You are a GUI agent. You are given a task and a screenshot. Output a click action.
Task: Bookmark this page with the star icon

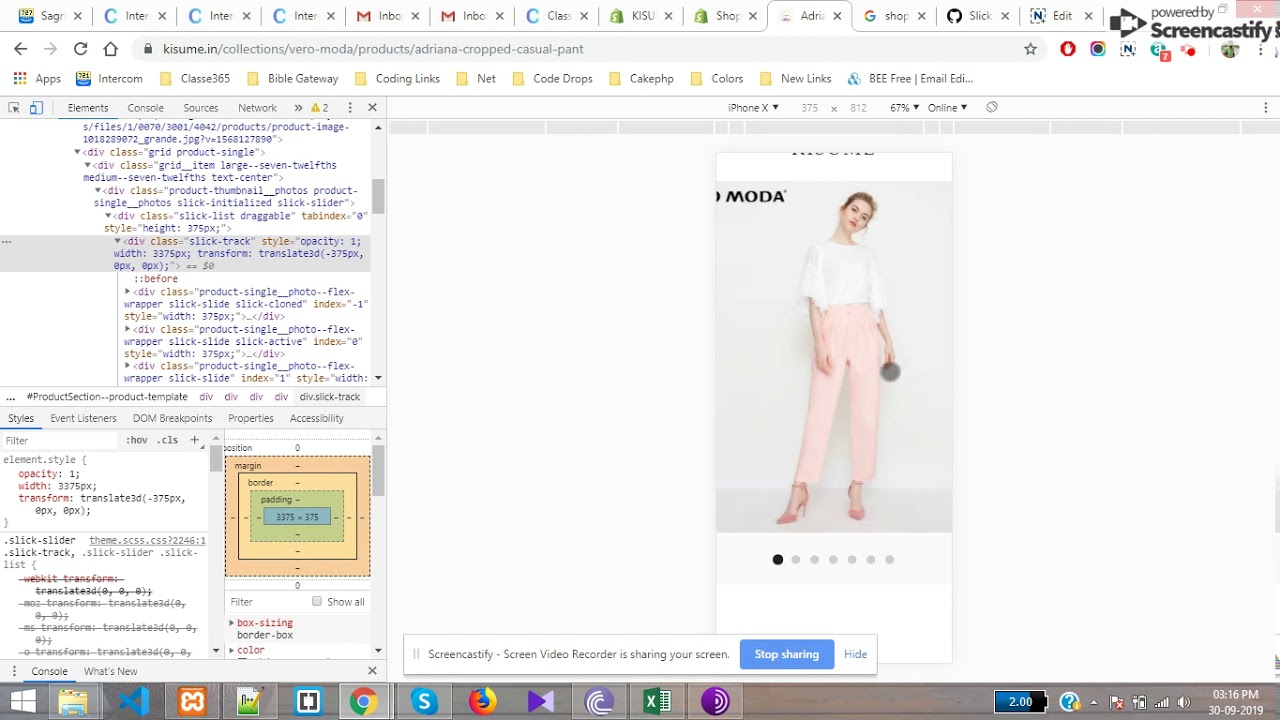[1030, 48]
